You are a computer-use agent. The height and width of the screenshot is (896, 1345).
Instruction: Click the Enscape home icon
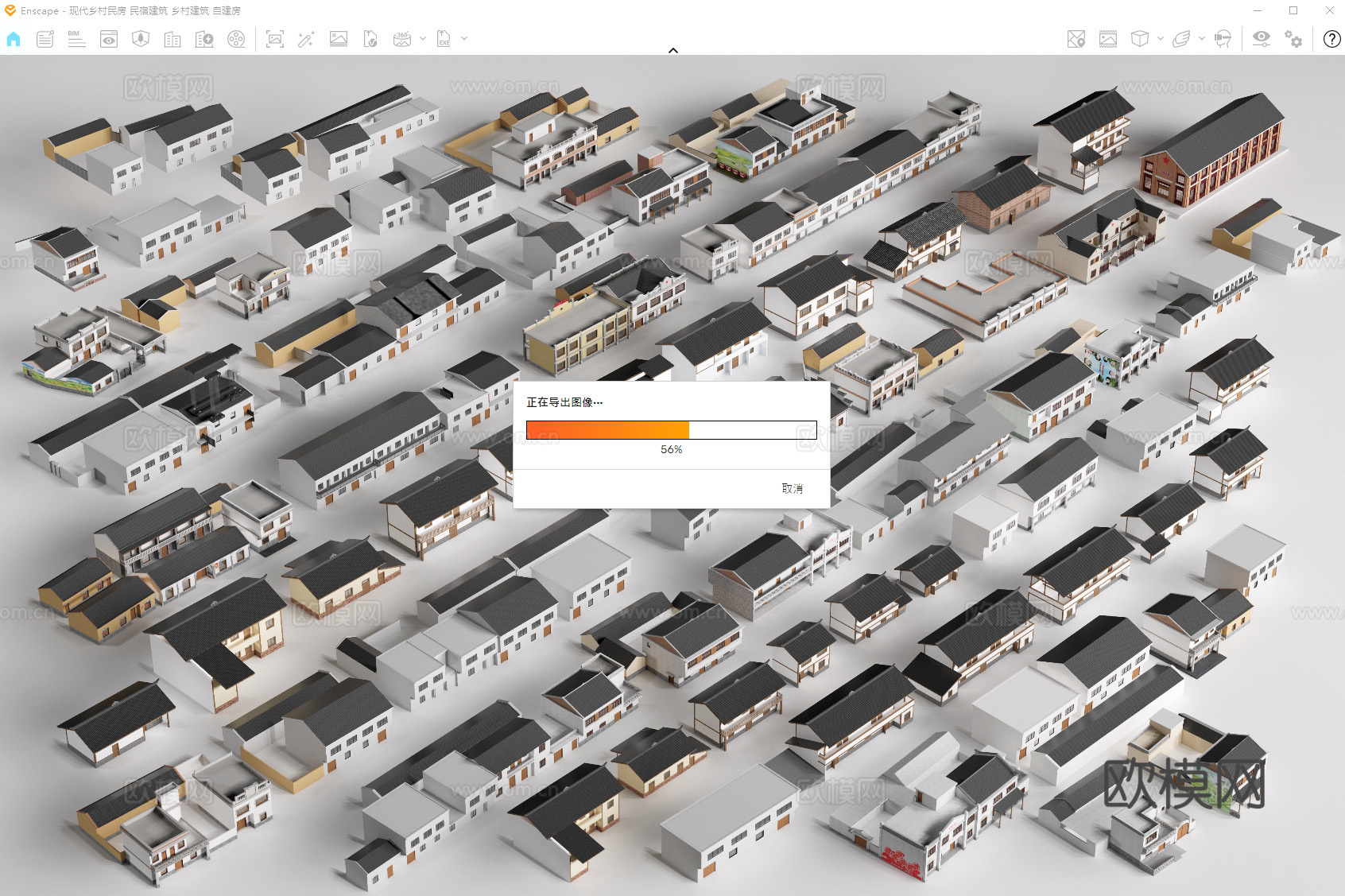pos(14,39)
